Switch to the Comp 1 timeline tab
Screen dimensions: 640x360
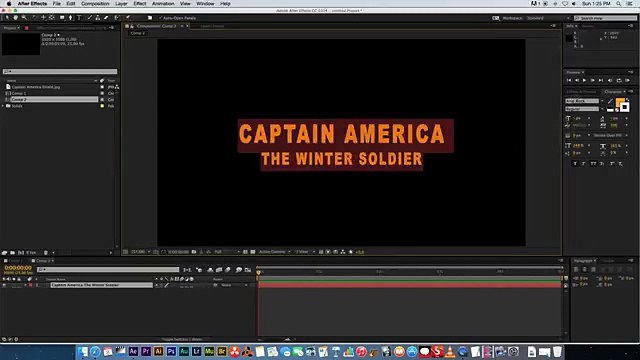[15, 261]
